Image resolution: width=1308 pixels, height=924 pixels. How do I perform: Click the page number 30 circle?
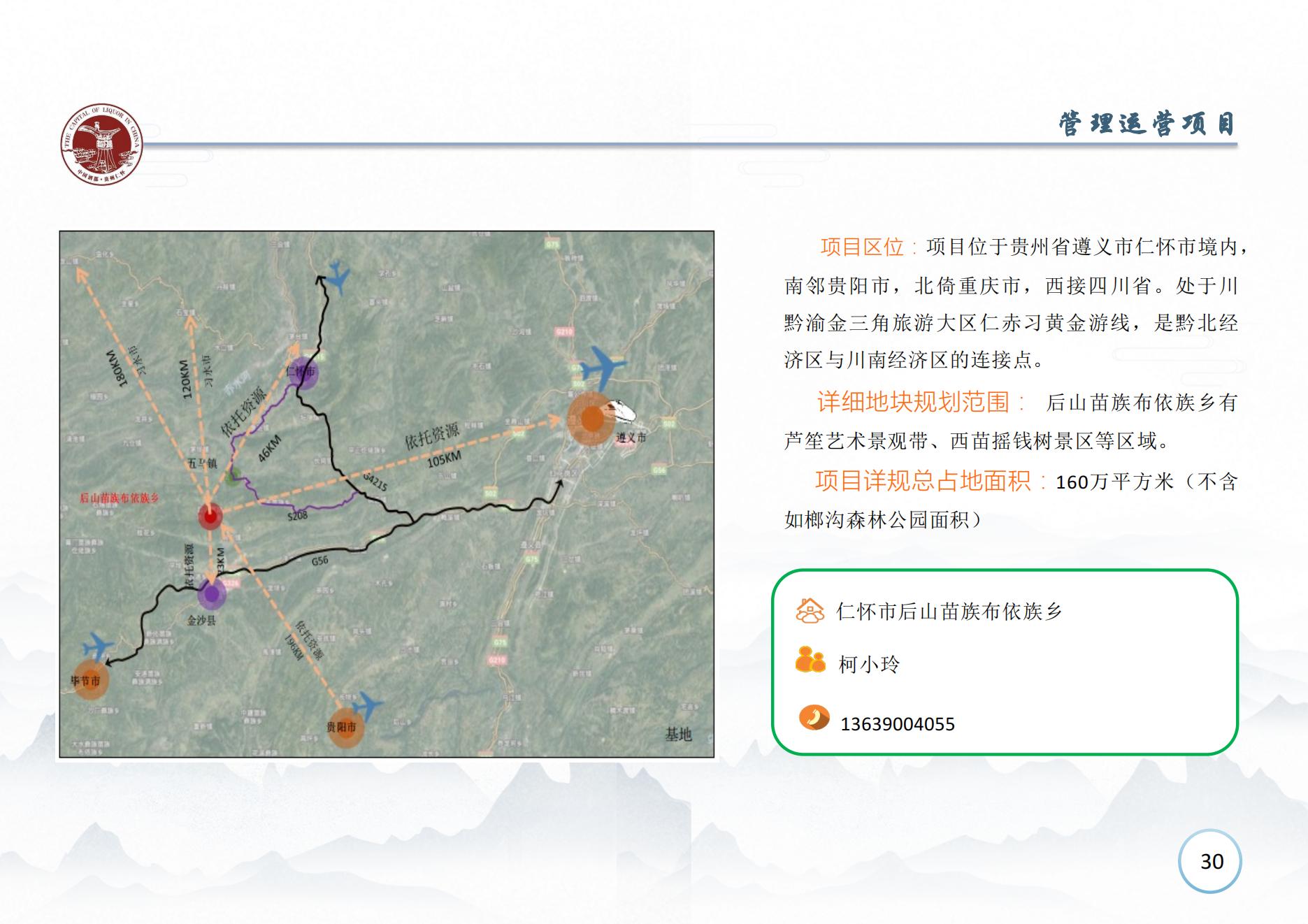coord(1211,861)
